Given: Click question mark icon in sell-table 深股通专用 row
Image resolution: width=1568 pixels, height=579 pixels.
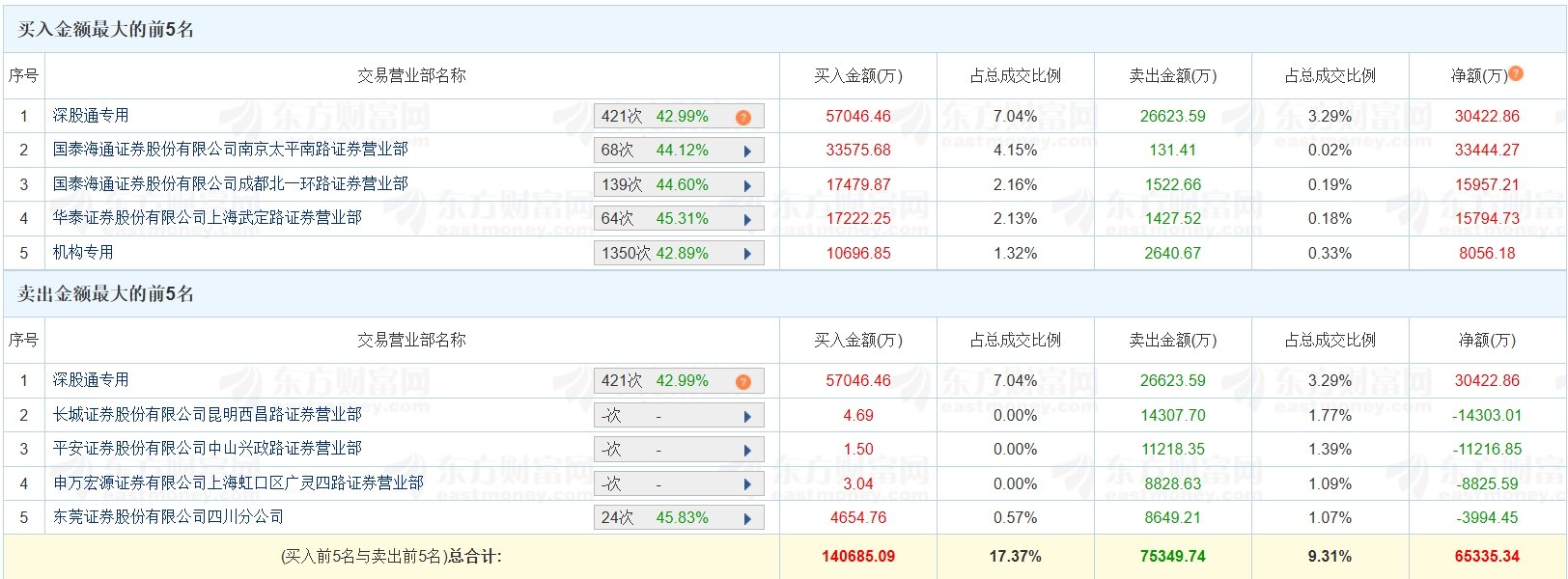Looking at the screenshot, I should coord(742,381).
